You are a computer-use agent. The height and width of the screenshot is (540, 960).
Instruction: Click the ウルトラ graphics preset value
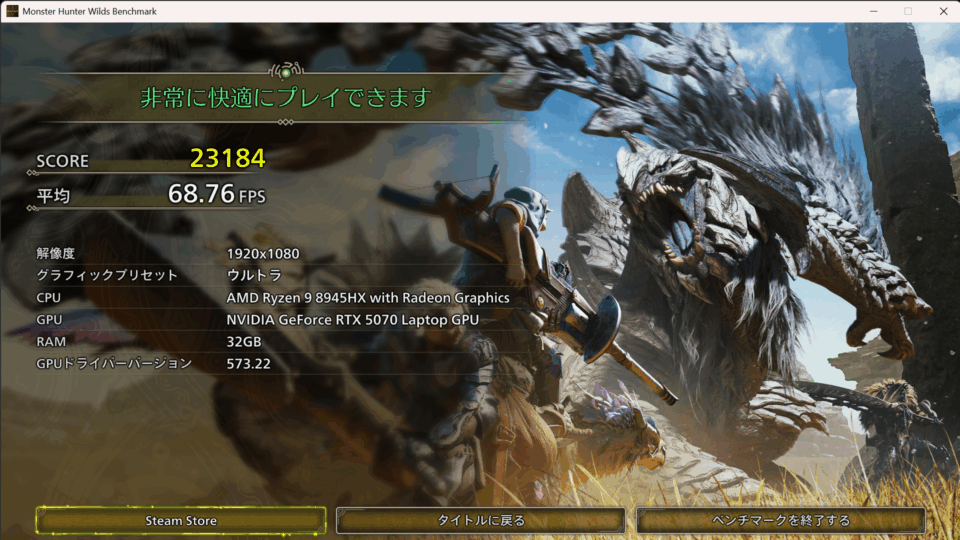click(x=254, y=275)
